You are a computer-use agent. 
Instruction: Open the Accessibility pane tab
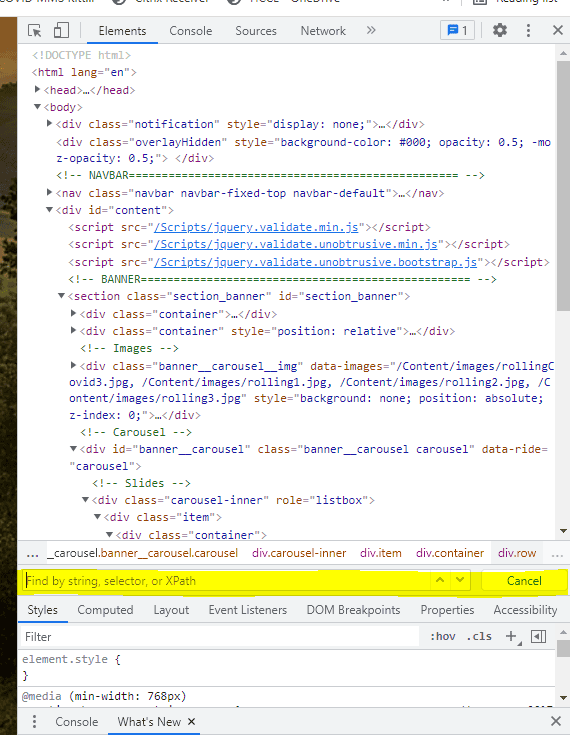(x=525, y=610)
